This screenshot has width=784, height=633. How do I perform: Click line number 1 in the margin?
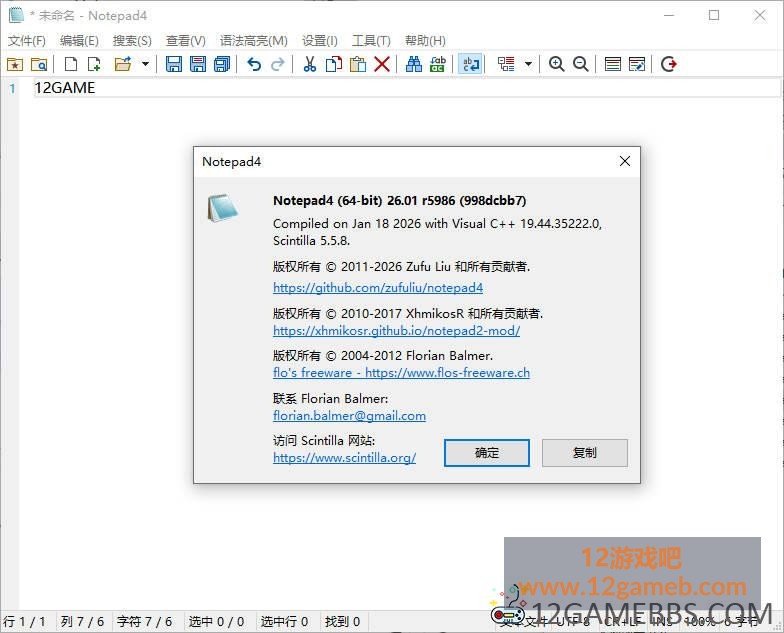pyautogui.click(x=12, y=88)
